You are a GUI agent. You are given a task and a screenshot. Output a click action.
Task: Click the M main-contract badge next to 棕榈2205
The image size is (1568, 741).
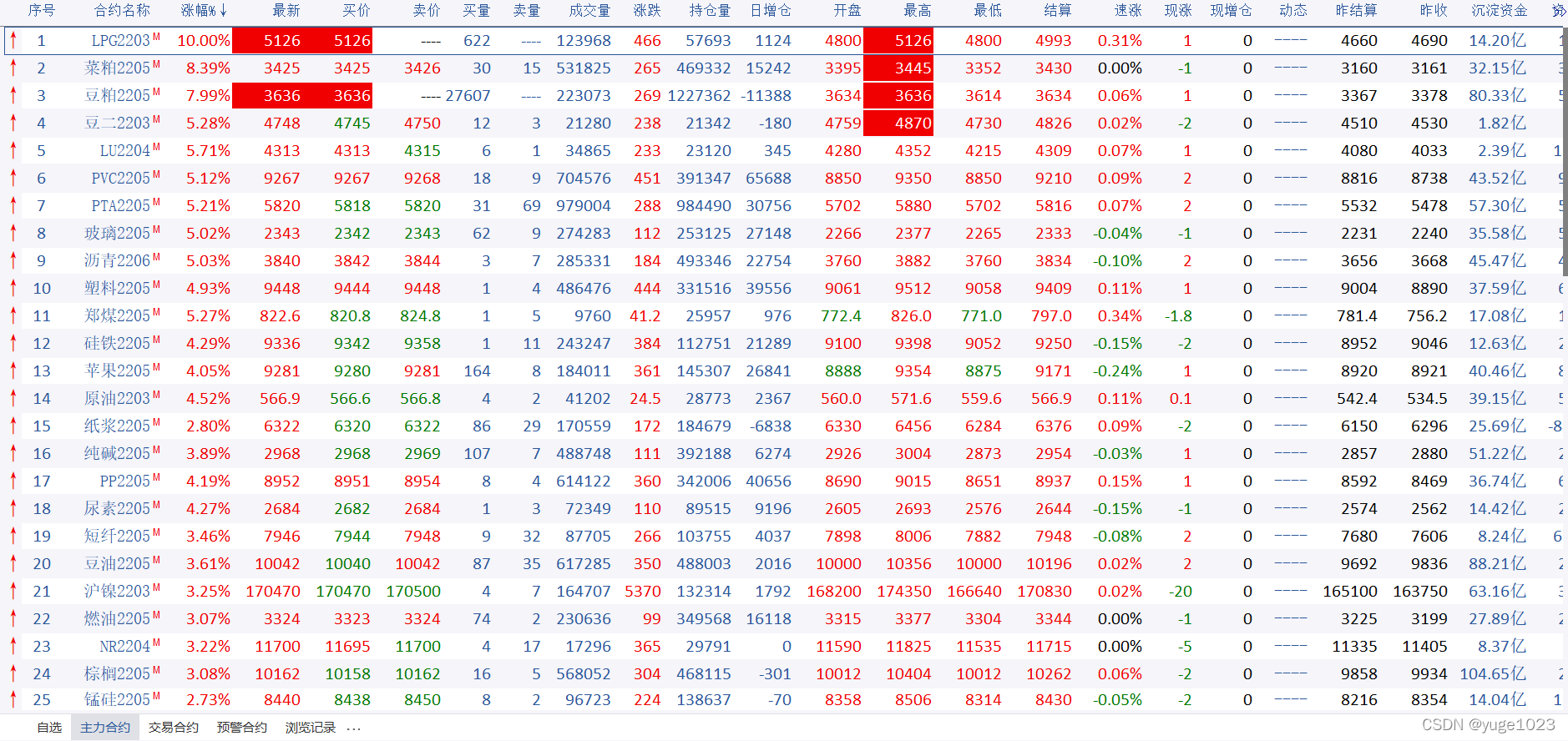(x=157, y=670)
